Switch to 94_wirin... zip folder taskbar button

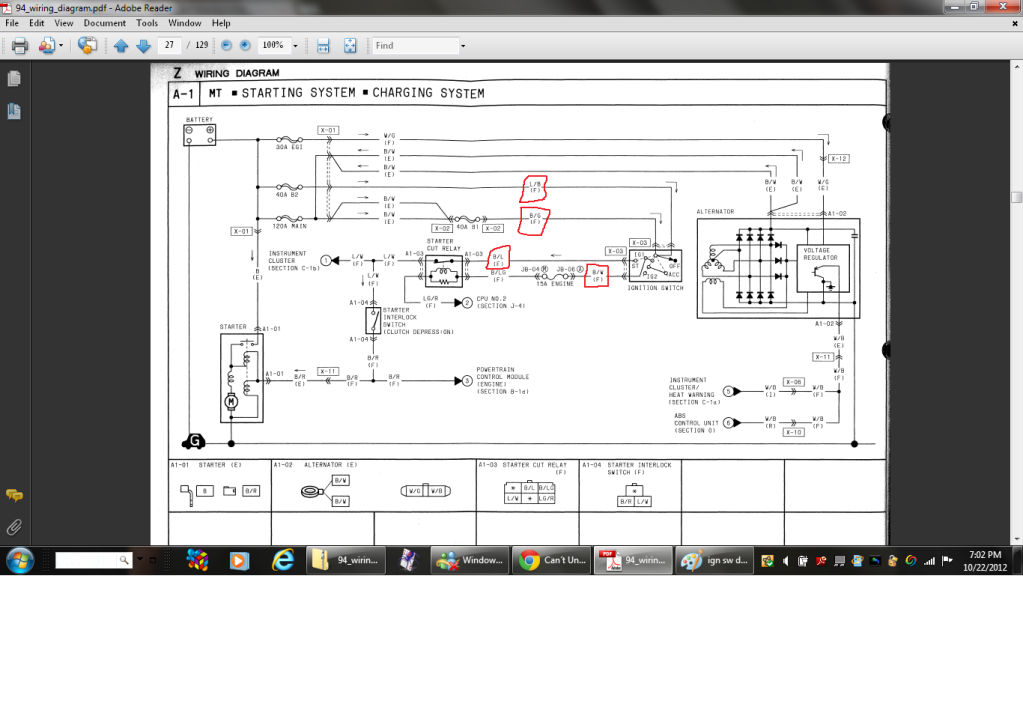(x=346, y=560)
